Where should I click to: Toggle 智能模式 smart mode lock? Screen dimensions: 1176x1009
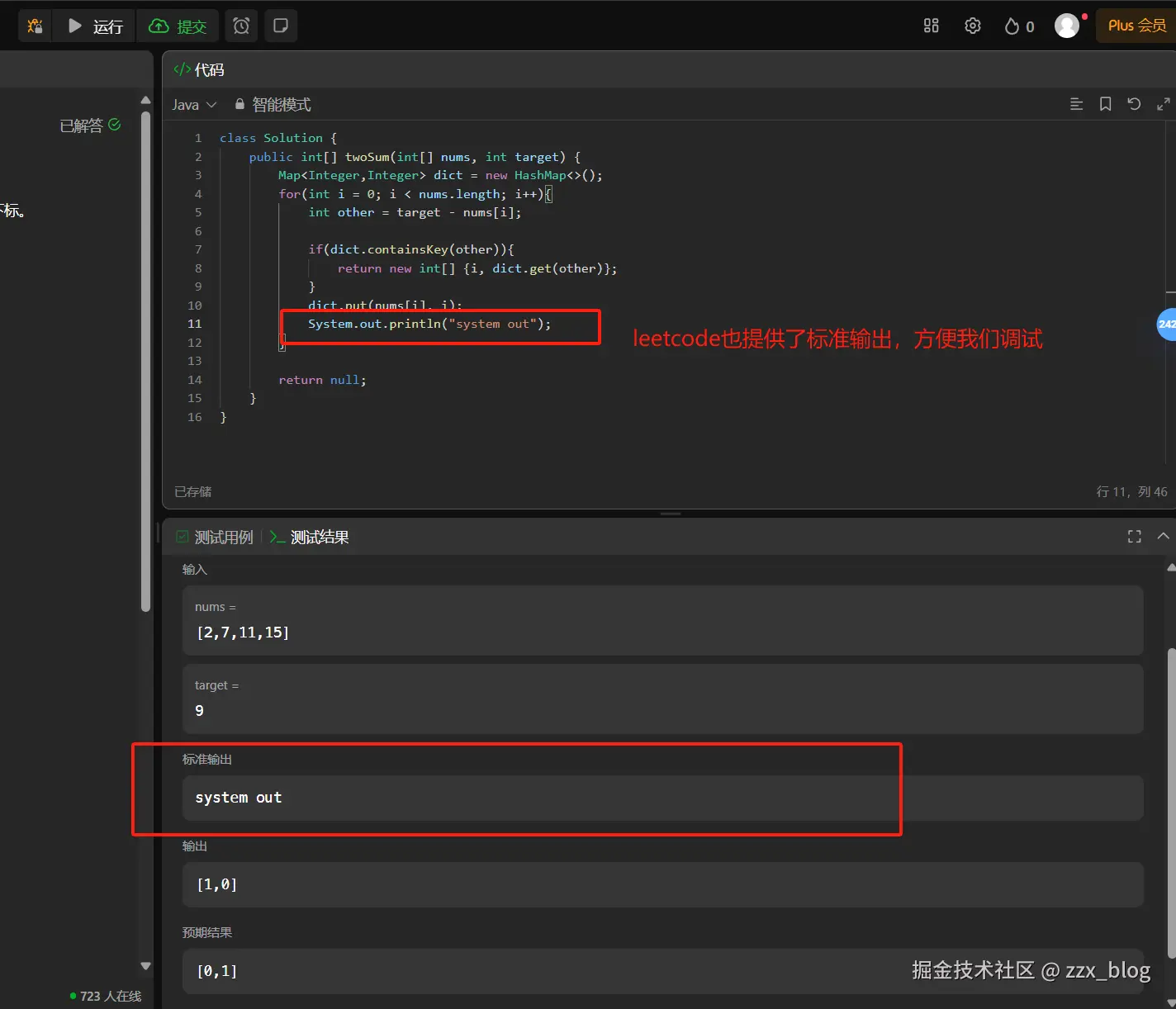273,105
